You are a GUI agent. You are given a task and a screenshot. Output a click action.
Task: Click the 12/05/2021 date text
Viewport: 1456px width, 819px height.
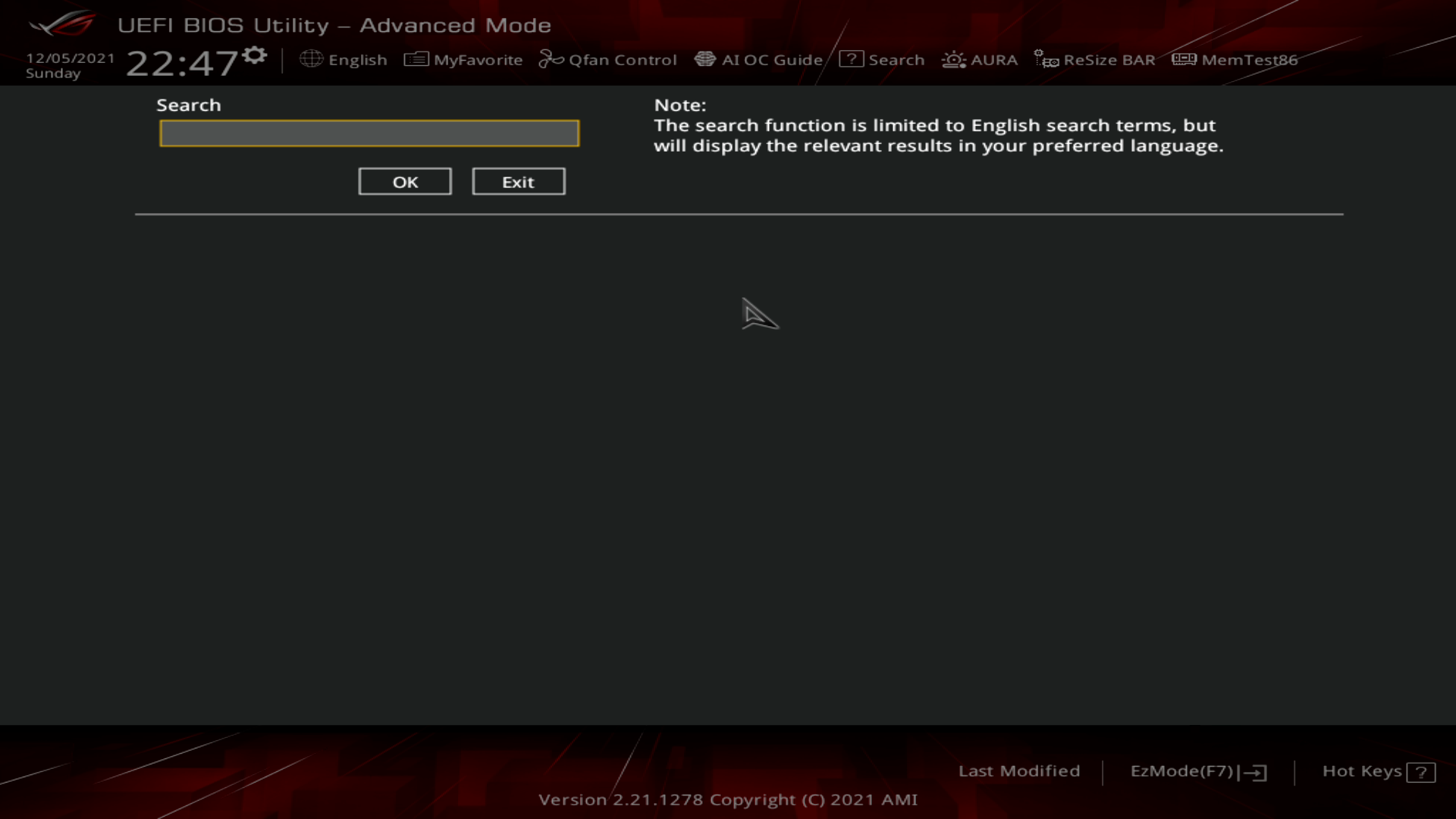click(x=70, y=58)
